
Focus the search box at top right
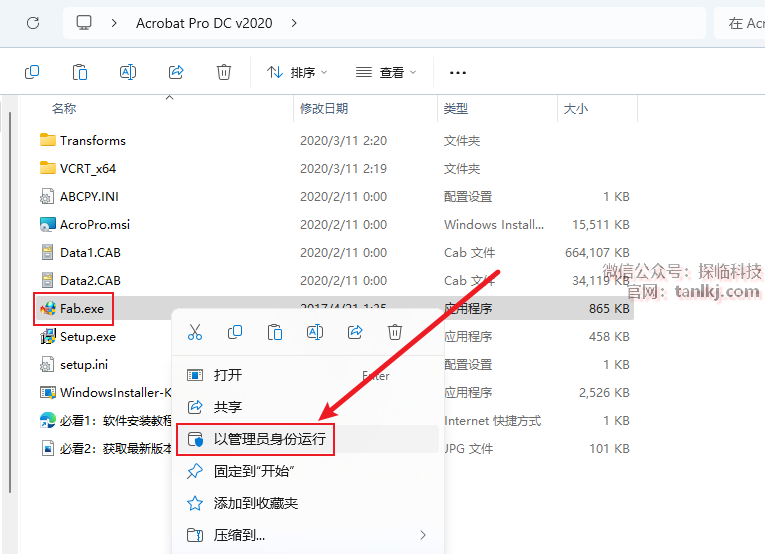pos(740,23)
